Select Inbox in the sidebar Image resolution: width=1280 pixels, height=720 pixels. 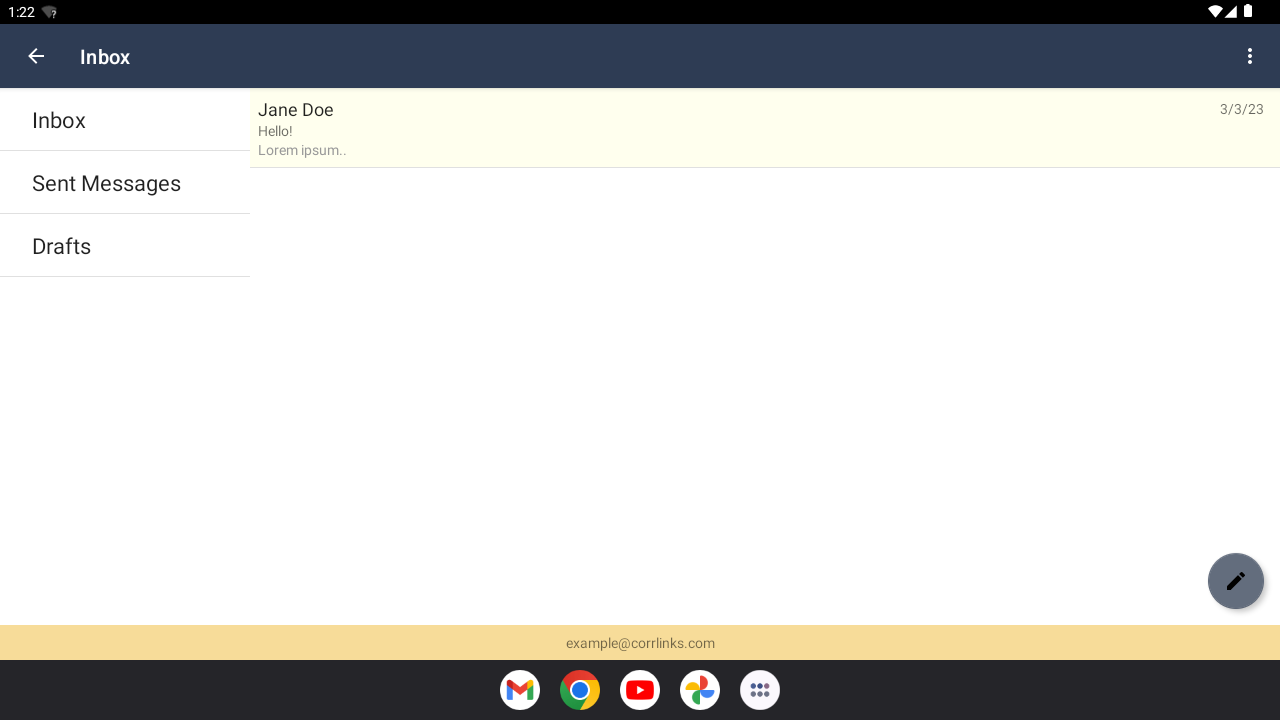pyautogui.click(x=125, y=120)
